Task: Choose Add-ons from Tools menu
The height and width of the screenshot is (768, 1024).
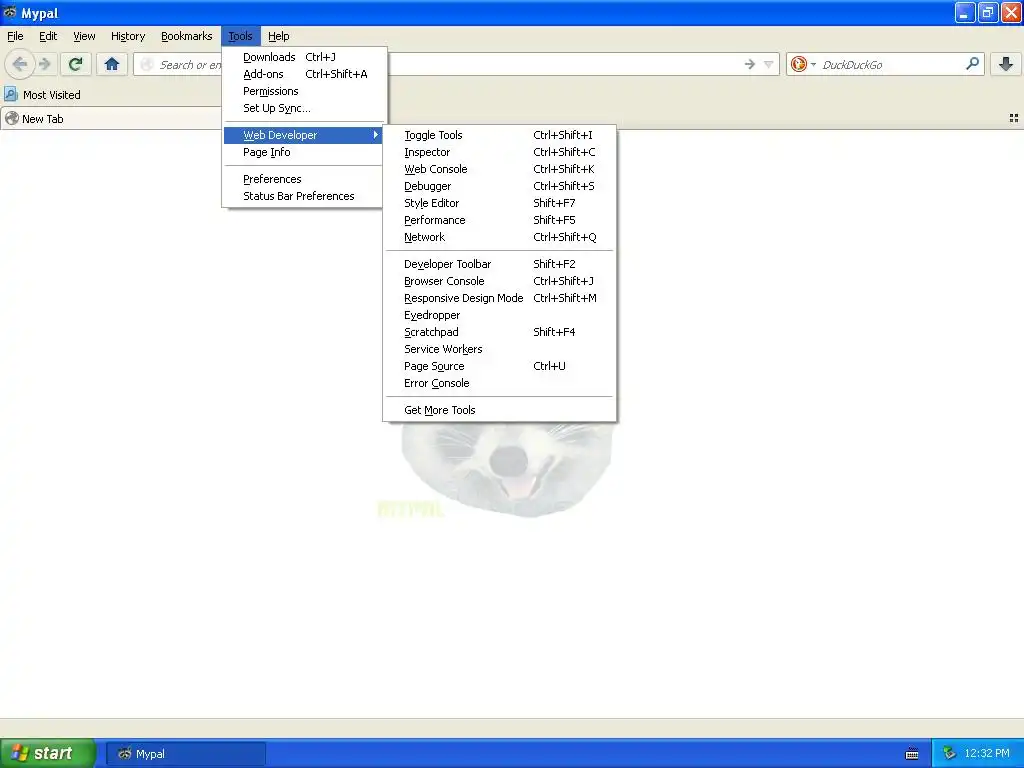Action: tap(304, 74)
